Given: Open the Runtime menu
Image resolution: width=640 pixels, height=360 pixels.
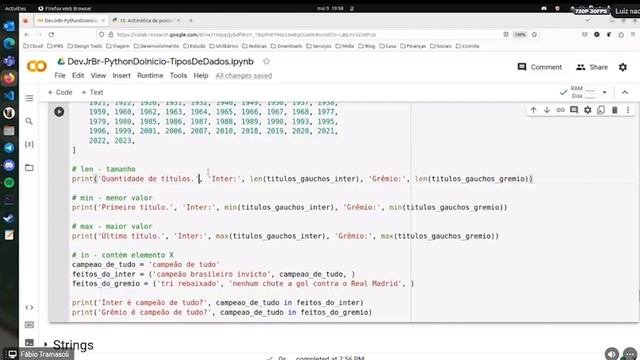Looking at the screenshot, I should (x=150, y=76).
